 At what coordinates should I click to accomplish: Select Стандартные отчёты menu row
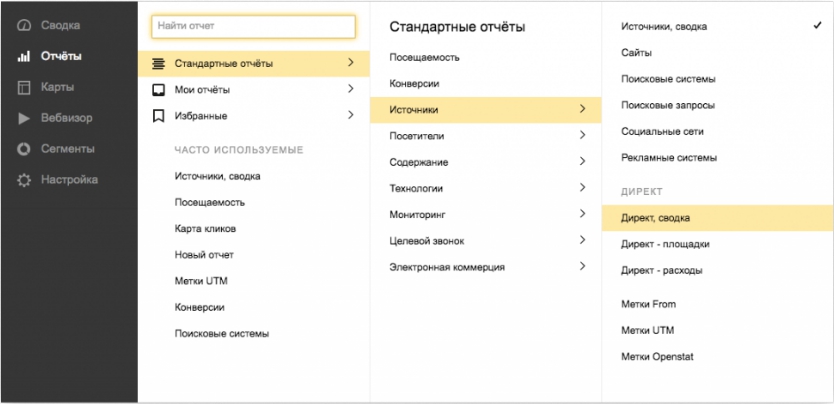click(x=254, y=64)
